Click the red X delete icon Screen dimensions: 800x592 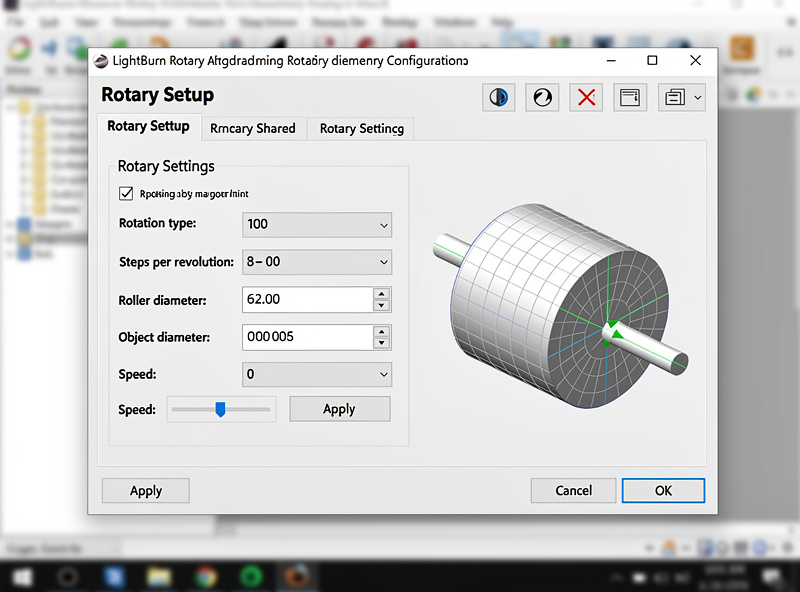coord(586,97)
